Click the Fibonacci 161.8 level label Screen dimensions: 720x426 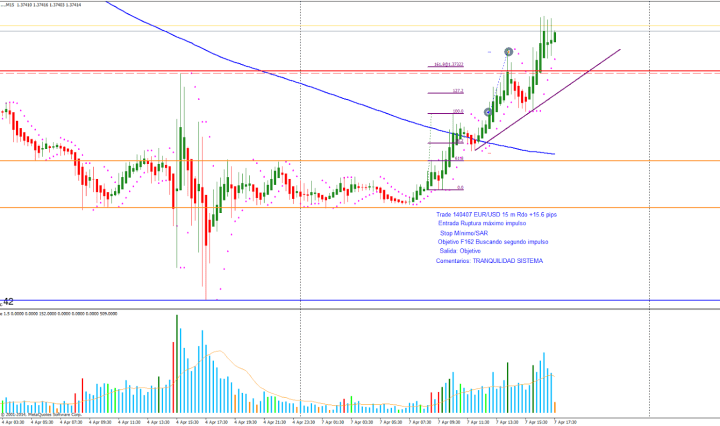point(449,65)
